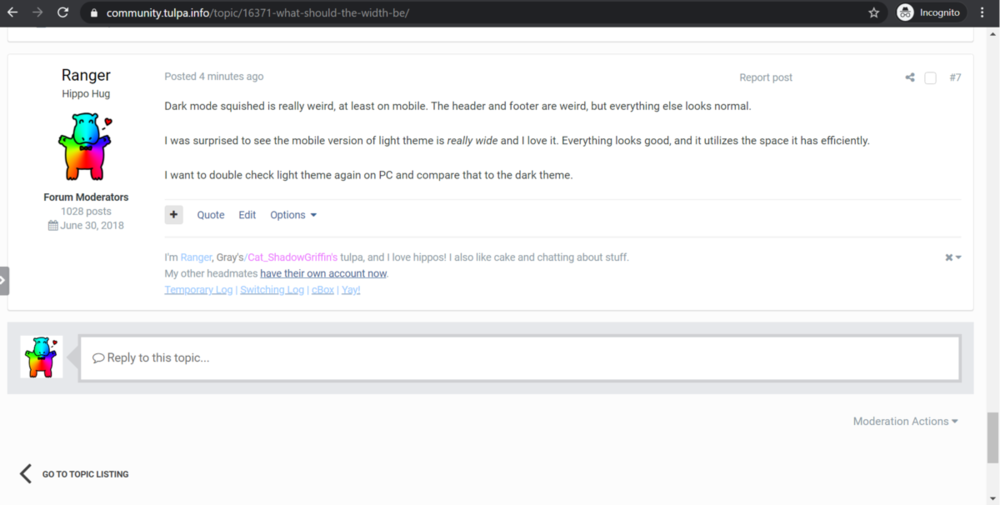
Task: Click the back chevron beside topic listing
Action: 26,474
